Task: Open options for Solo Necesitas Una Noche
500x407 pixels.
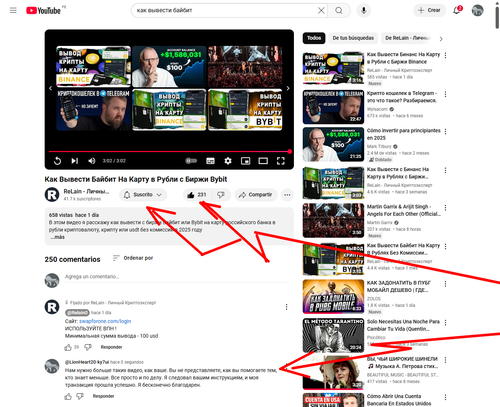Action: point(445,322)
